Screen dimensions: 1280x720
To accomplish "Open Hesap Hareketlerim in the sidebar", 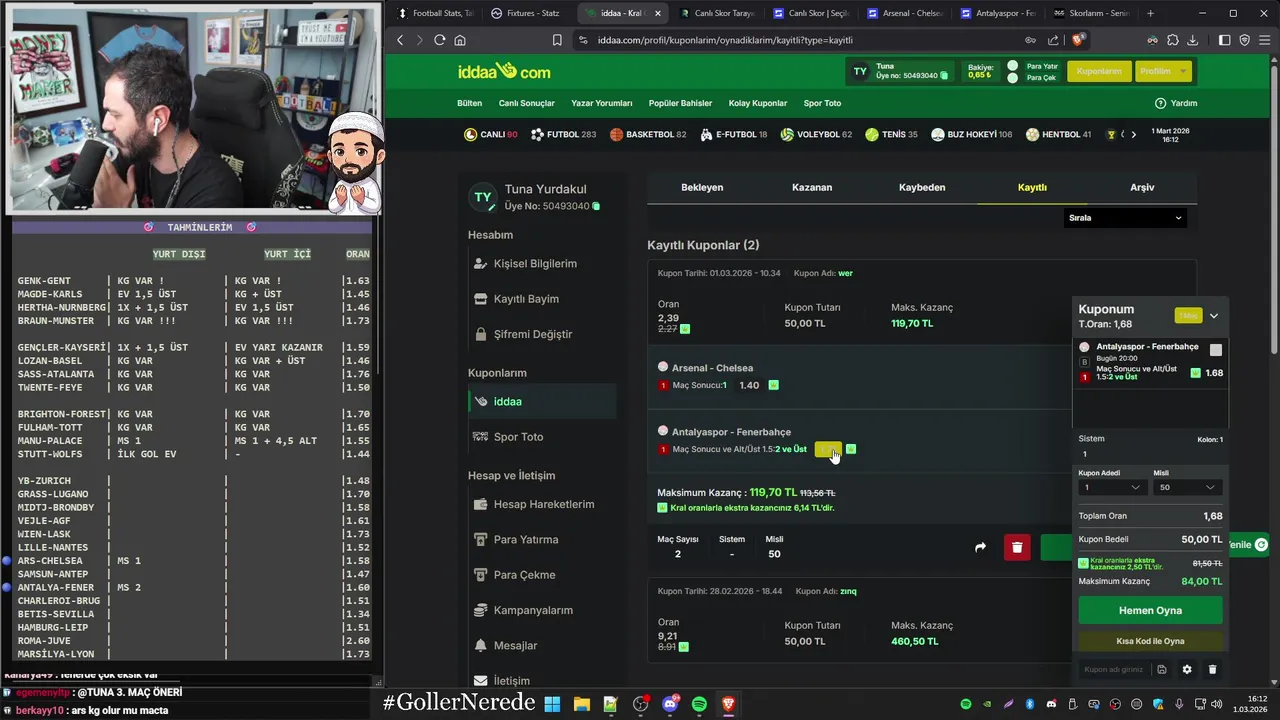I will (544, 504).
